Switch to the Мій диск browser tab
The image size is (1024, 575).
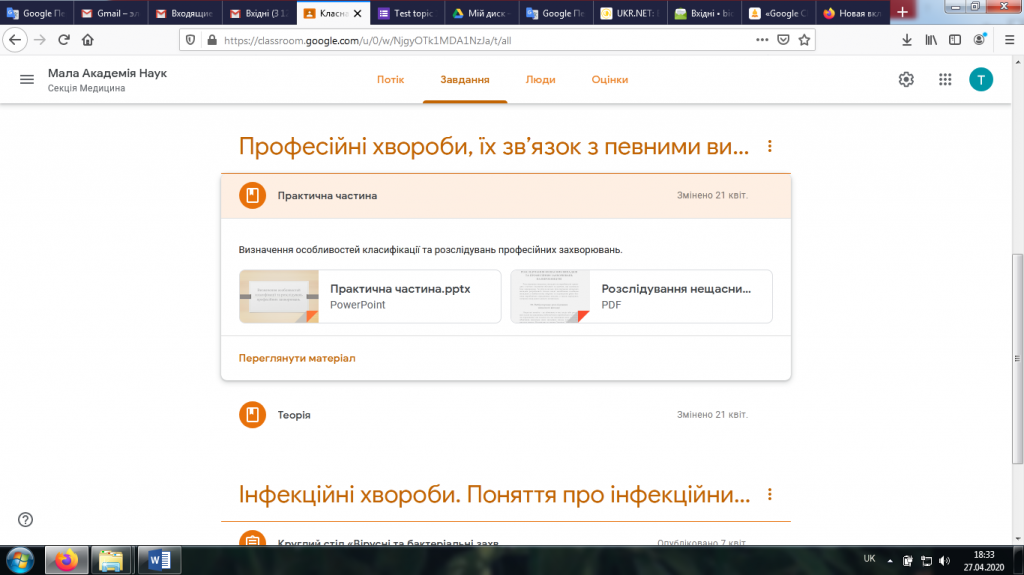481,13
